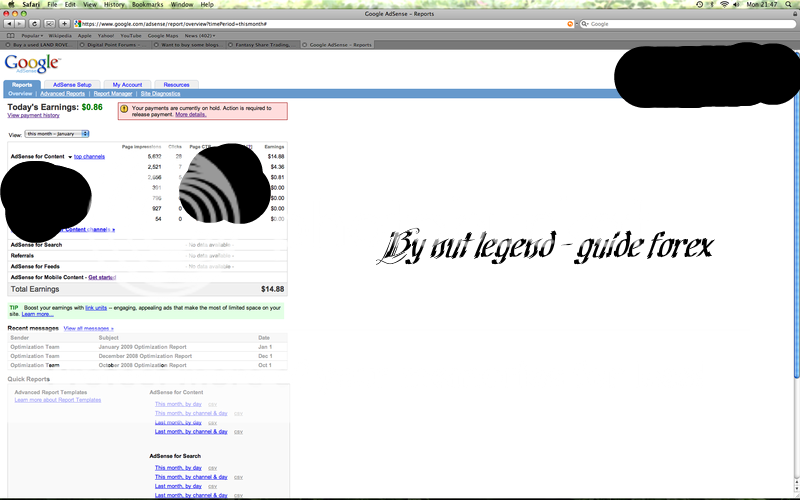Click the add bookmark plus button

[x=64, y=24]
